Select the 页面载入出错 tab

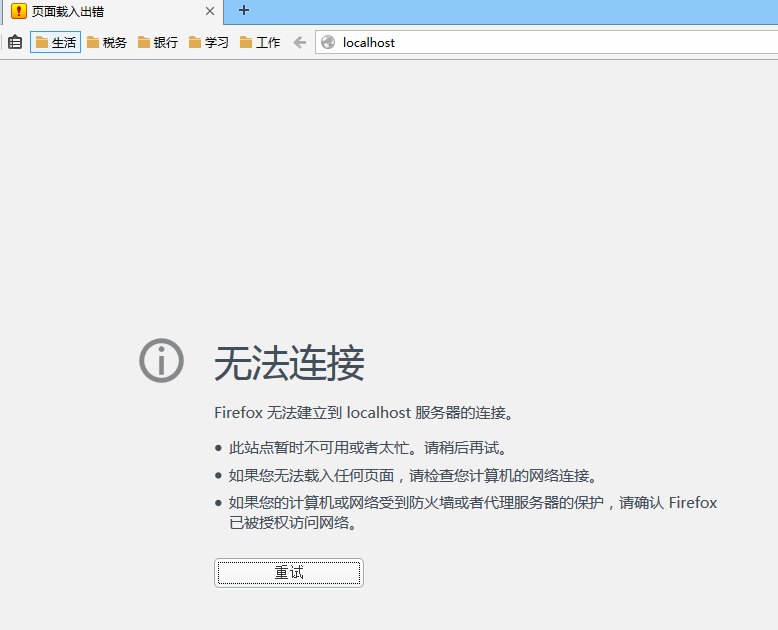100,11
